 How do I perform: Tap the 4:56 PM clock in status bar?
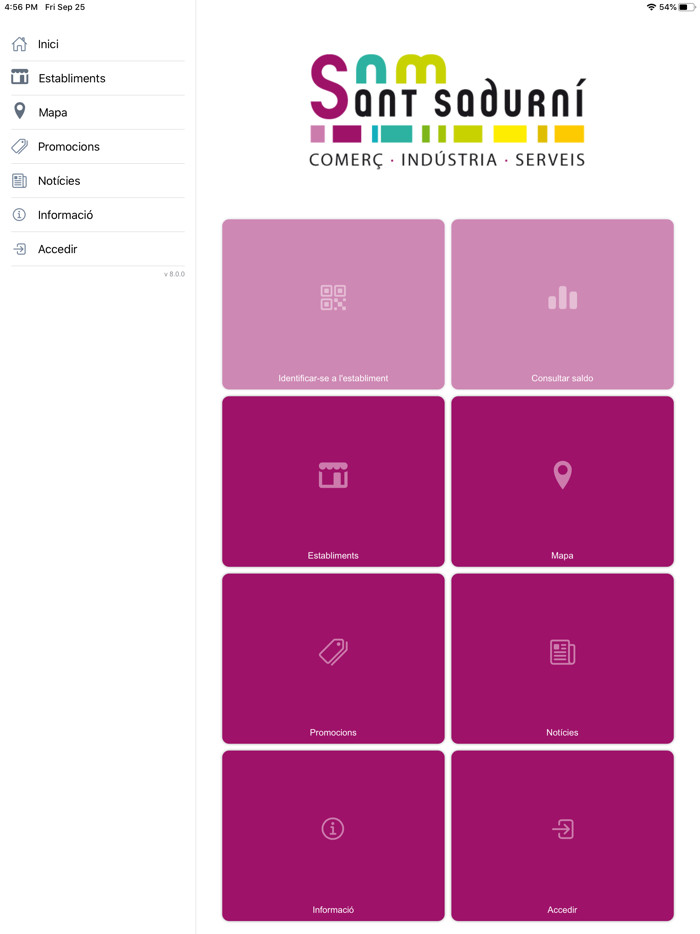21,7
